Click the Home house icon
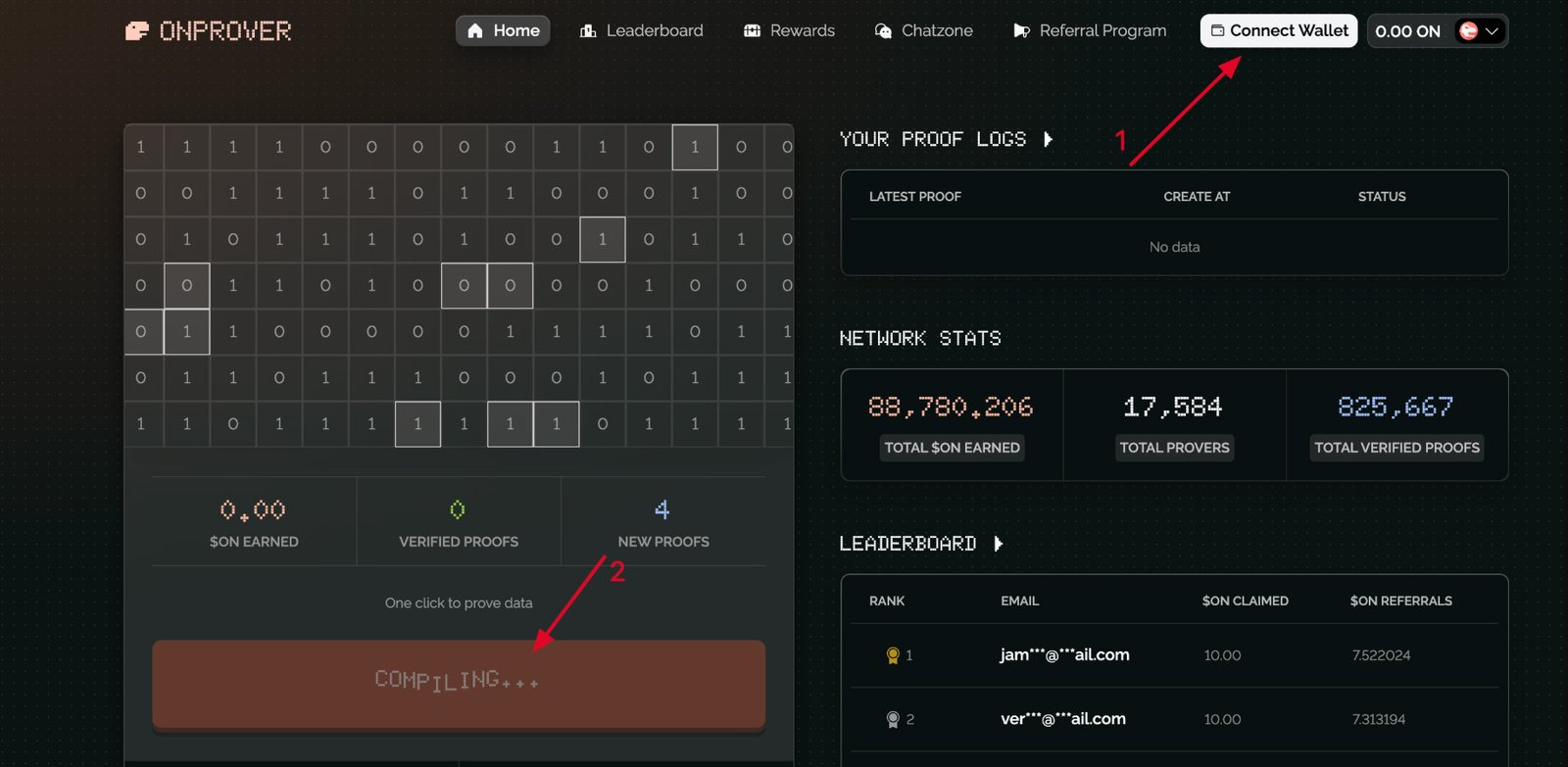The height and width of the screenshot is (767, 1568). 475,31
